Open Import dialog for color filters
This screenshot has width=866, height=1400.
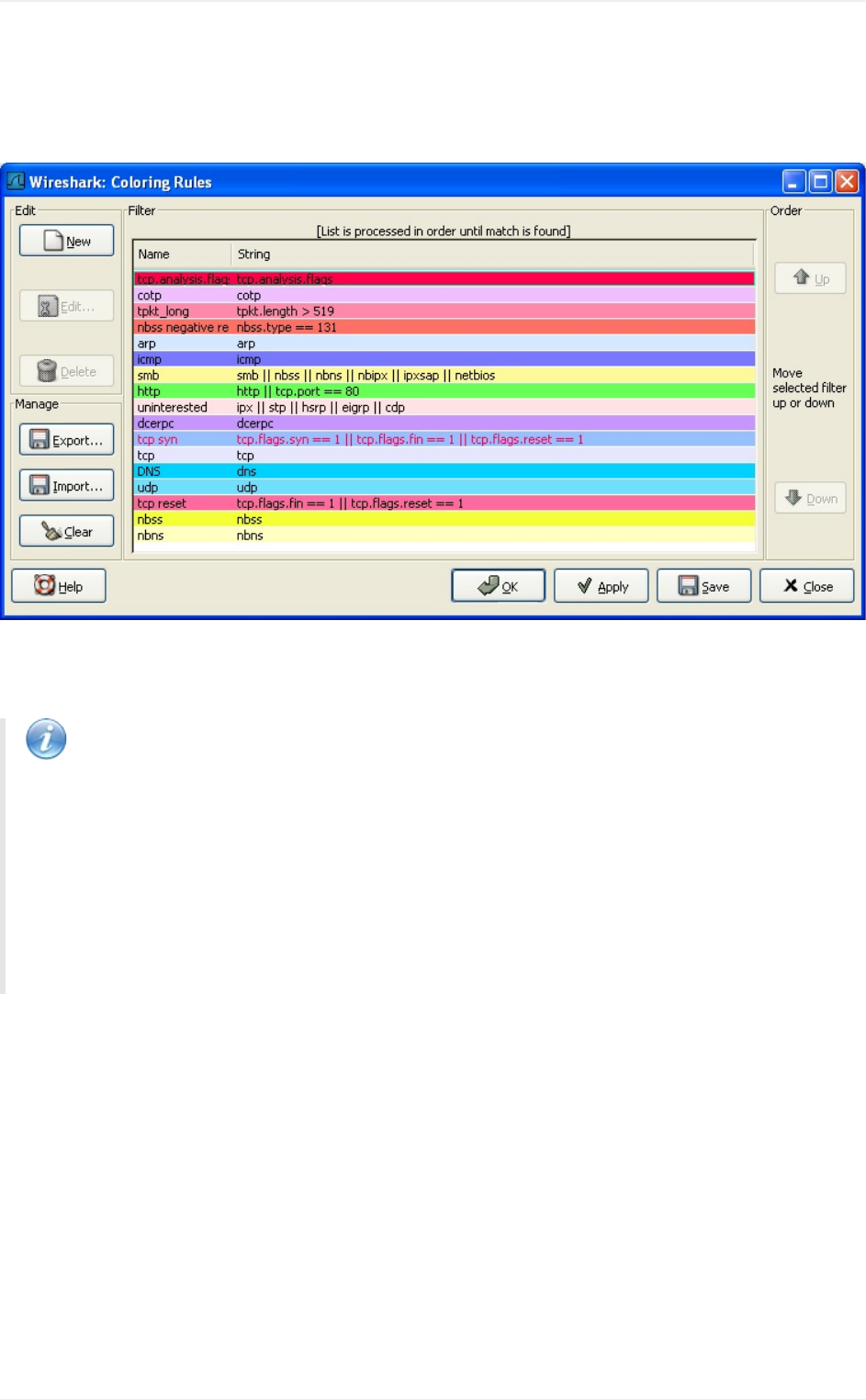pyautogui.click(x=66, y=485)
